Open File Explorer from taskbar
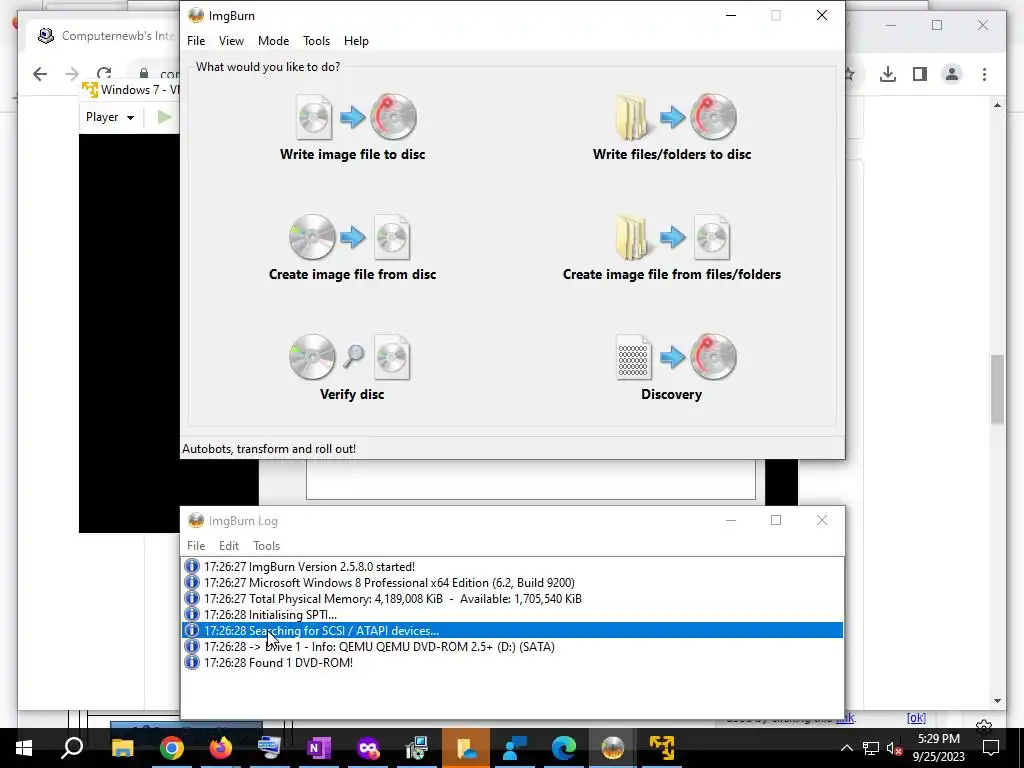 click(x=122, y=748)
